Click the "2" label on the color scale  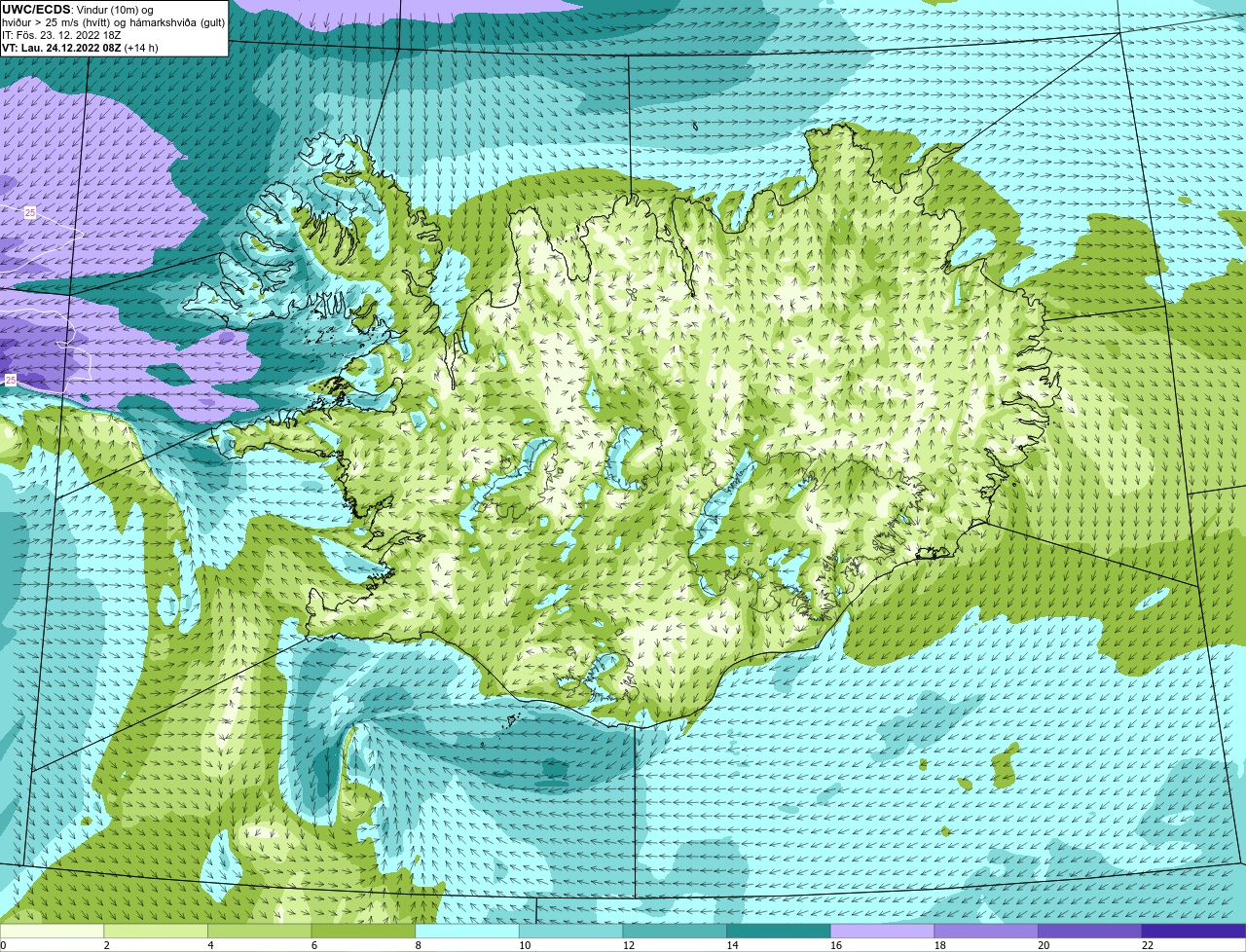107,945
